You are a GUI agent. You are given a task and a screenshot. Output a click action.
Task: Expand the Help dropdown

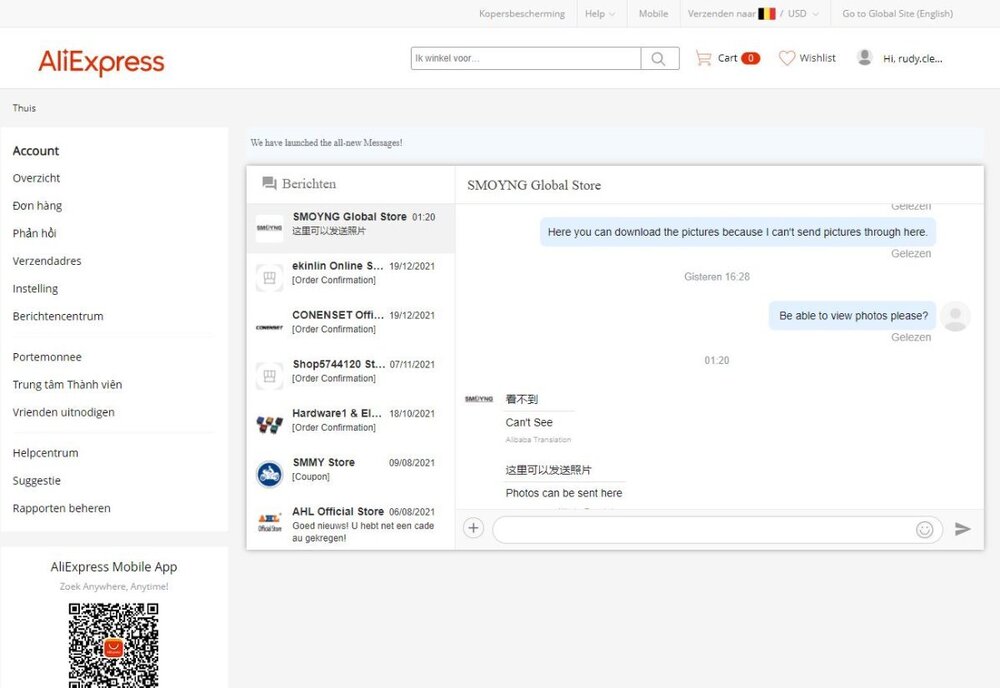click(x=600, y=14)
